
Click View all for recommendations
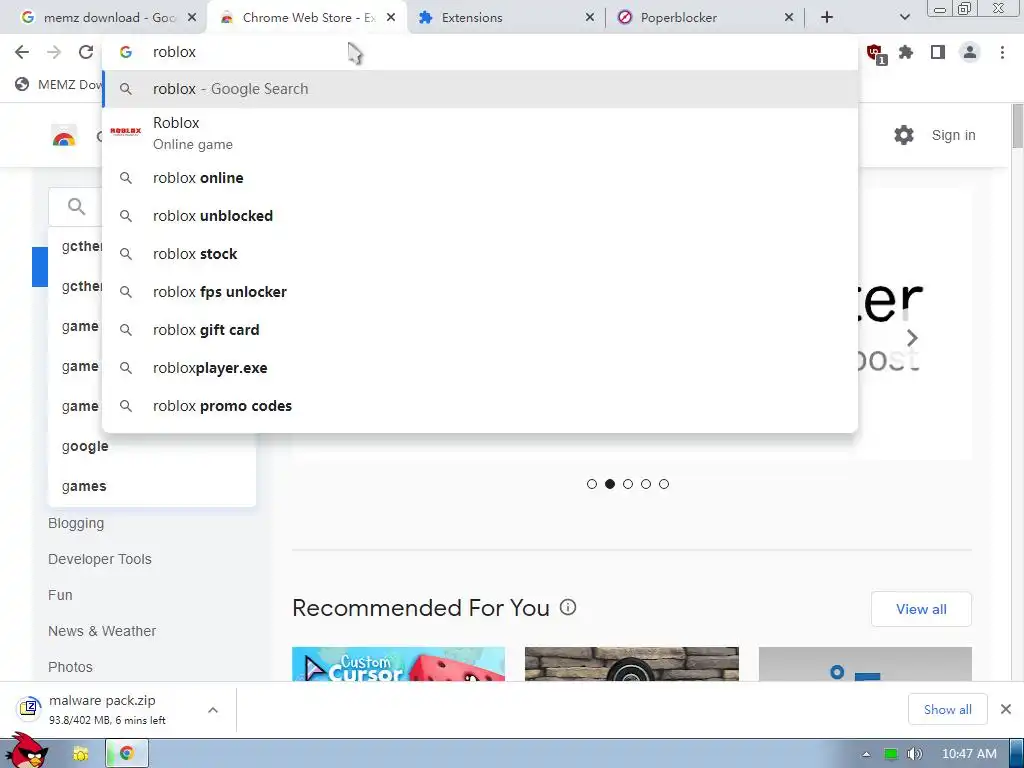pyautogui.click(x=921, y=609)
